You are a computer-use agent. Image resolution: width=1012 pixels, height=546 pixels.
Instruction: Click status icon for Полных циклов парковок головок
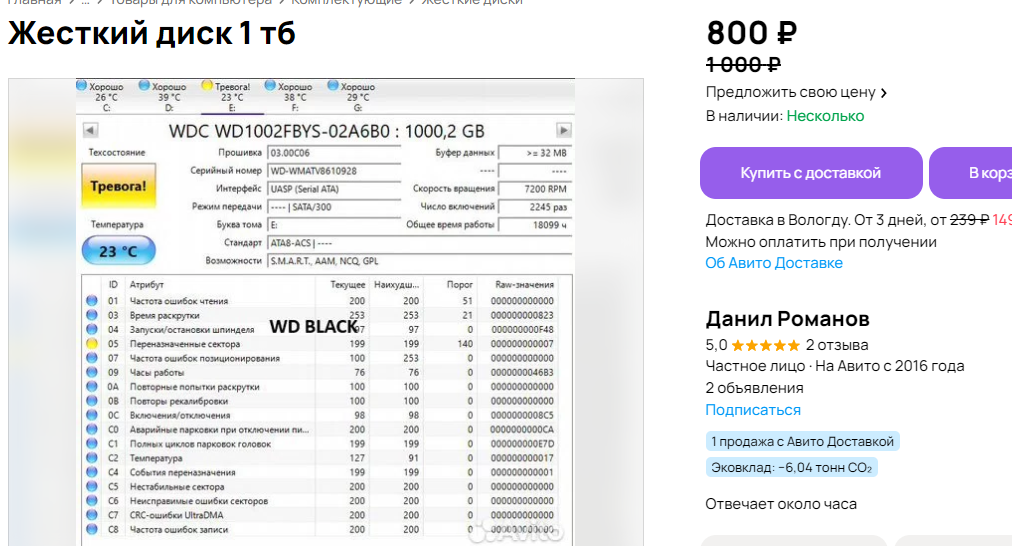[x=92, y=443]
